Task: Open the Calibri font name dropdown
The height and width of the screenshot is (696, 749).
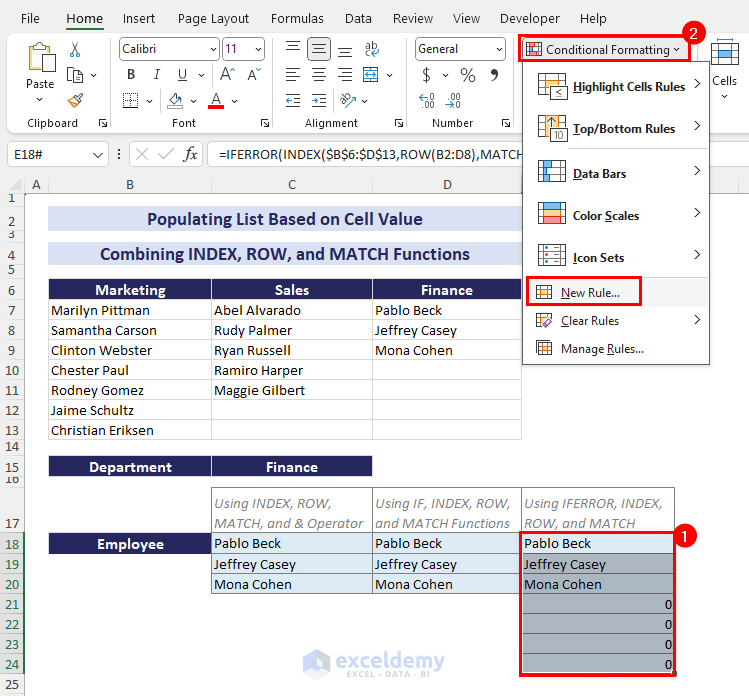Action: [213, 49]
